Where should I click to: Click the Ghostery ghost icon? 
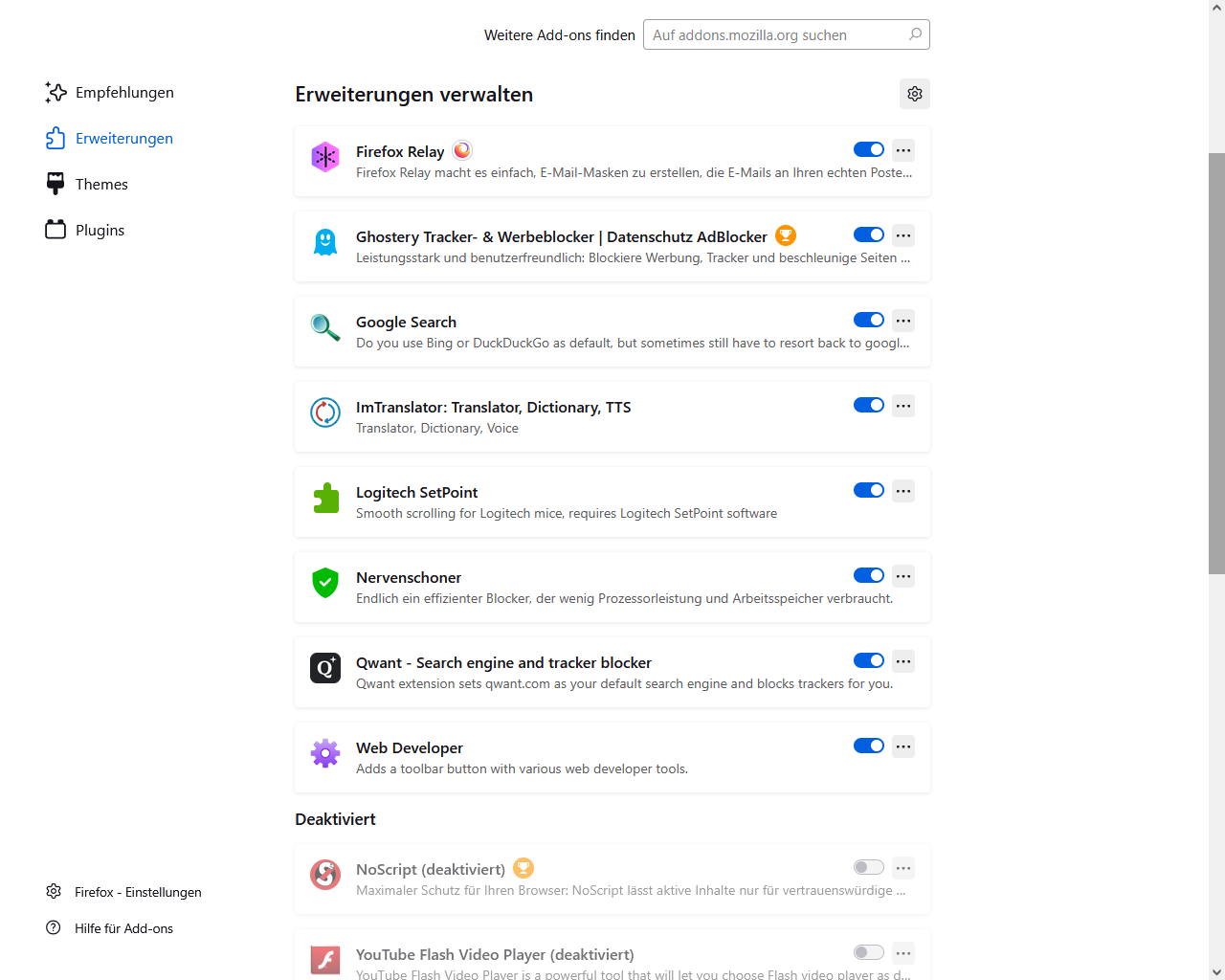325,242
